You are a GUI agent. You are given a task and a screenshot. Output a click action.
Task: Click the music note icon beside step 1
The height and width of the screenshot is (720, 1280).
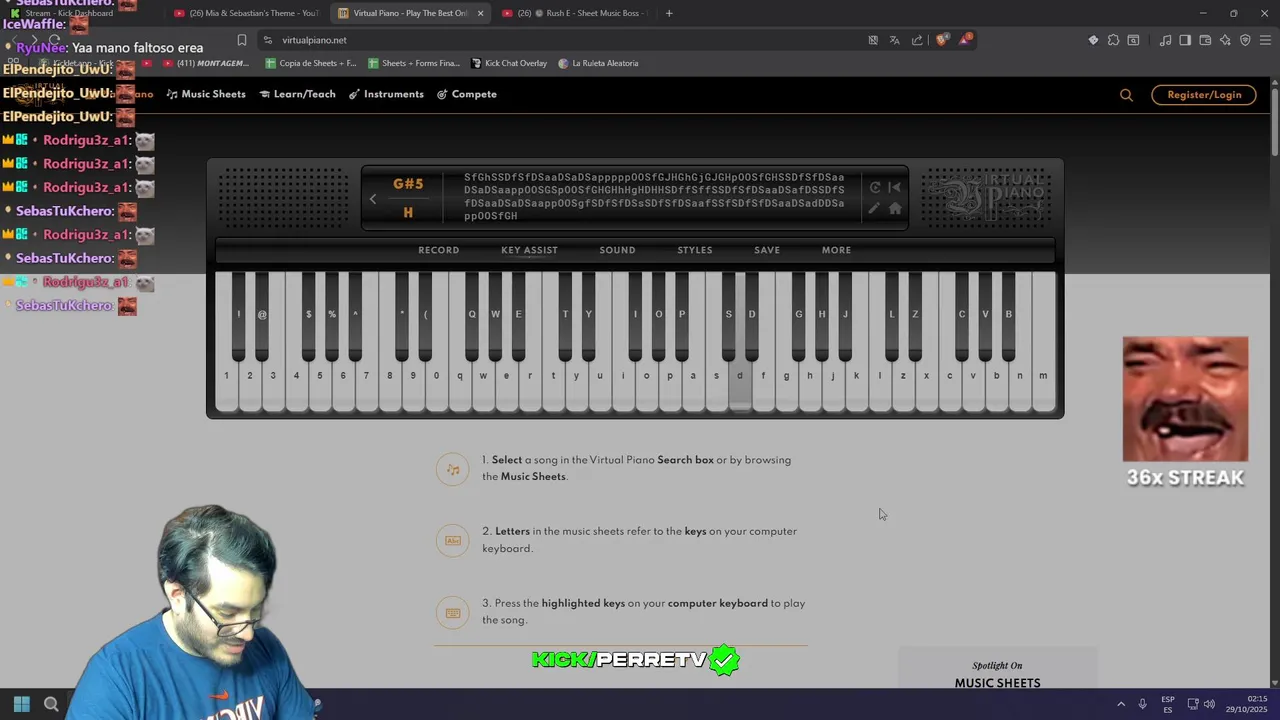(453, 469)
